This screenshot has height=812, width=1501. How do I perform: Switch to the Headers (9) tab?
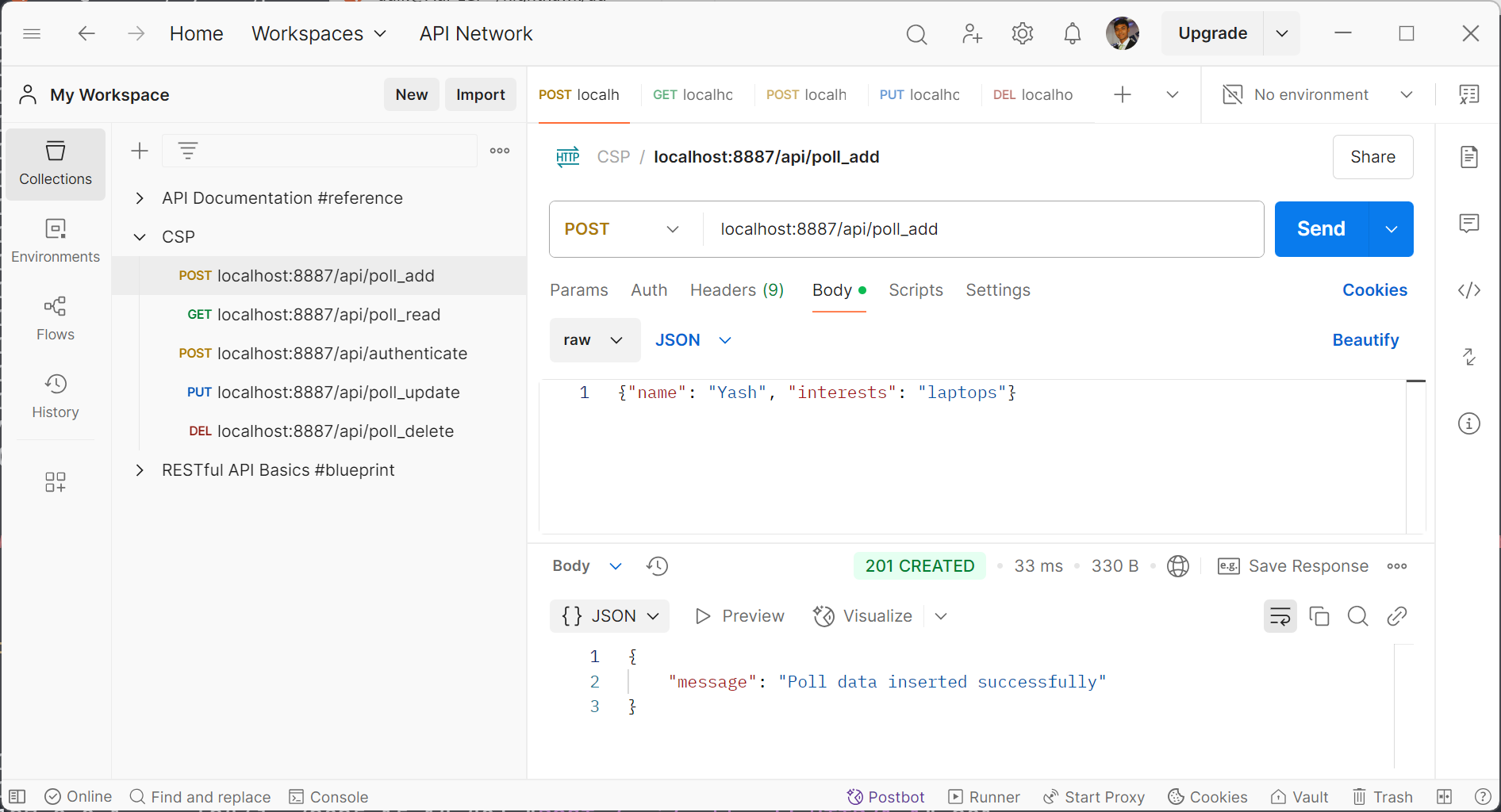pyautogui.click(x=736, y=290)
